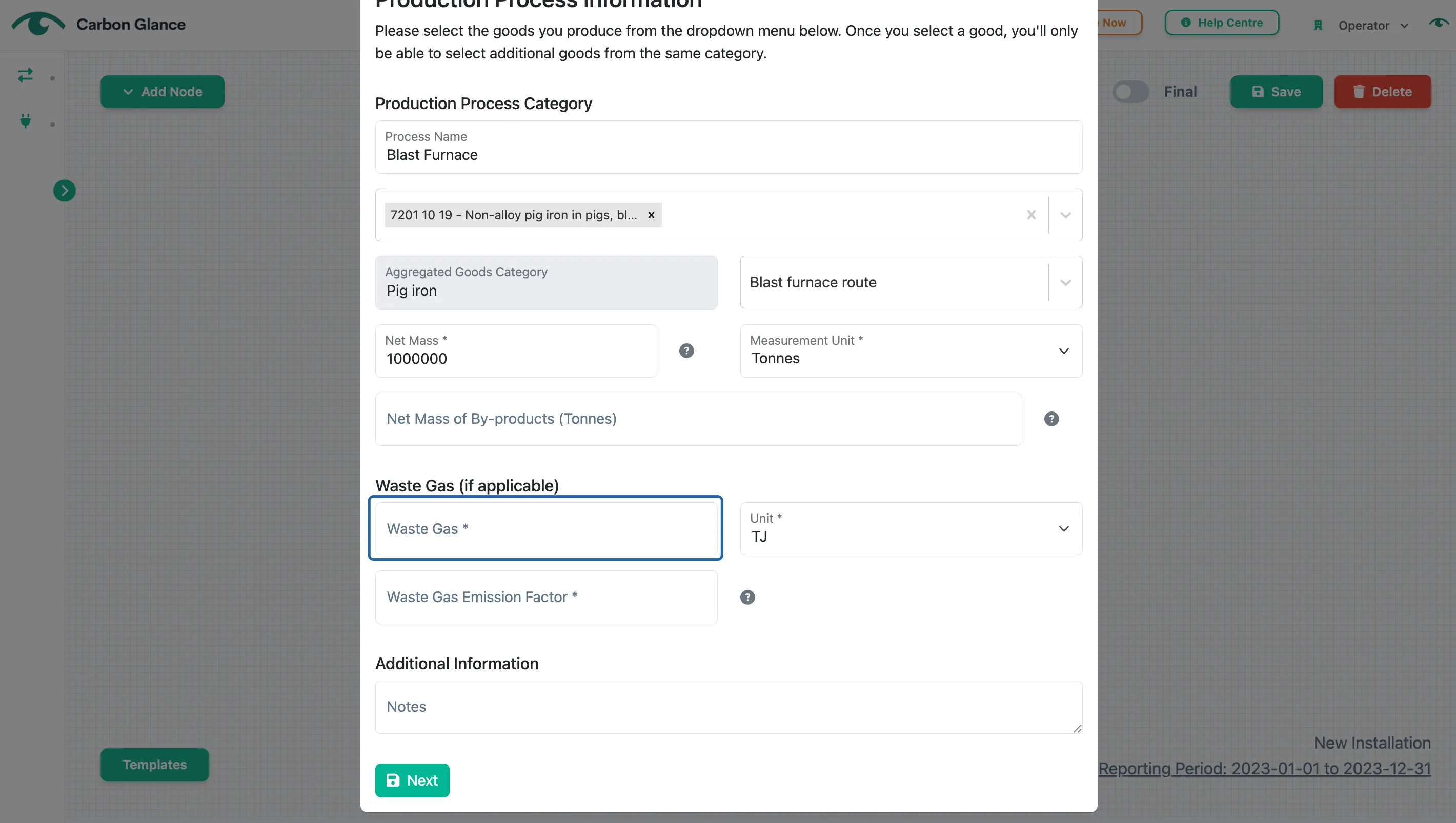
Task: Open the goods selection dropdown arrow
Action: tap(1065, 215)
